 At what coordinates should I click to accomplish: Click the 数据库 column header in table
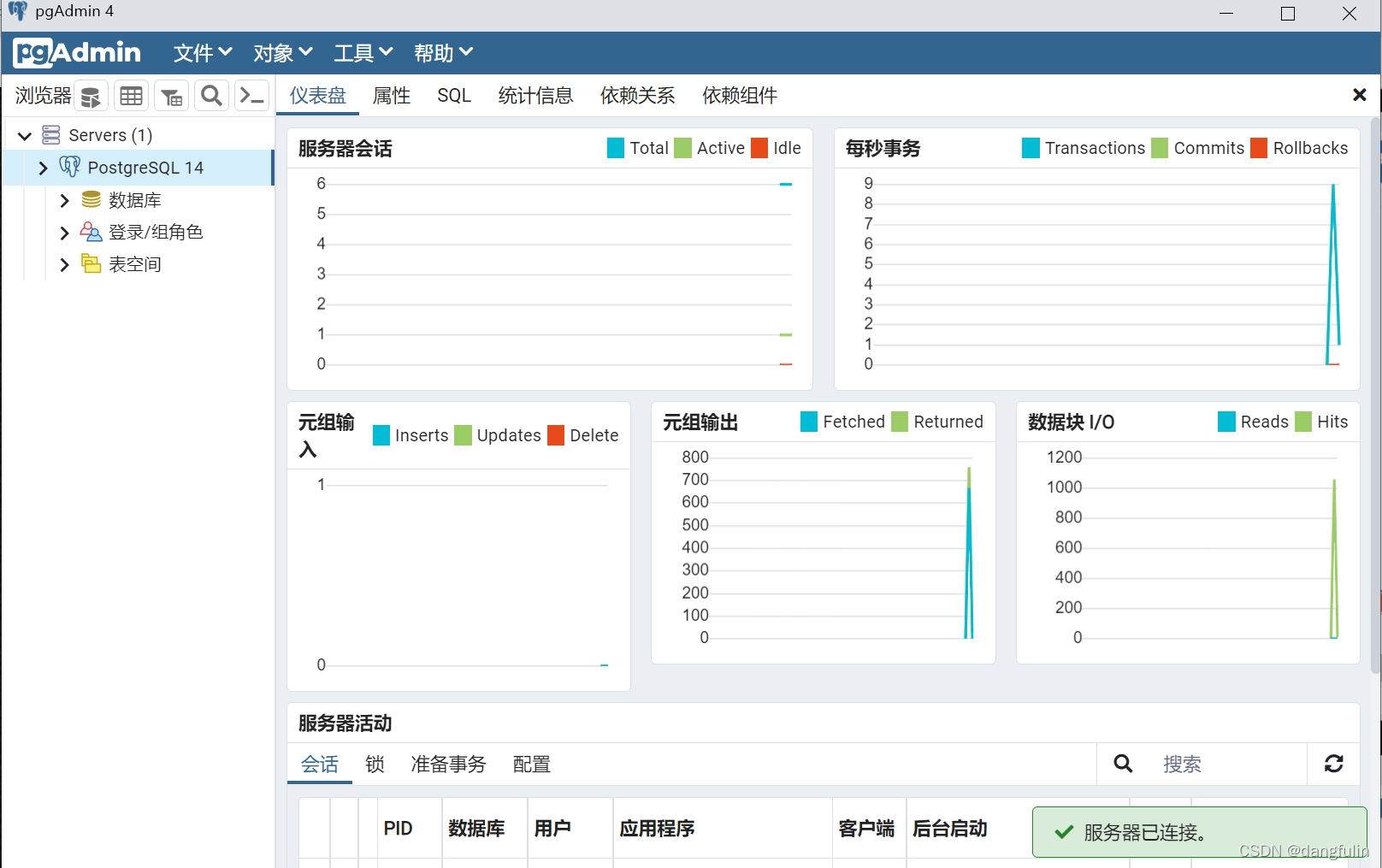click(484, 828)
